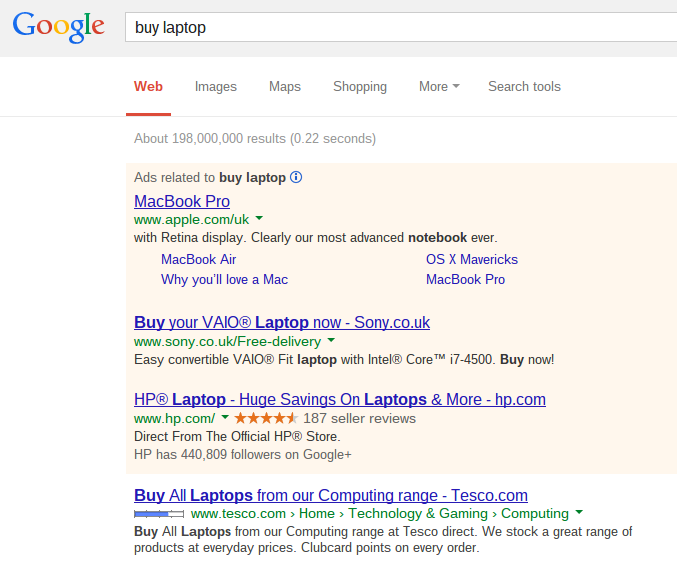This screenshot has width=677, height=570.
Task: Click 'Direct From The Official HP® Store.' text
Action: (x=237, y=437)
